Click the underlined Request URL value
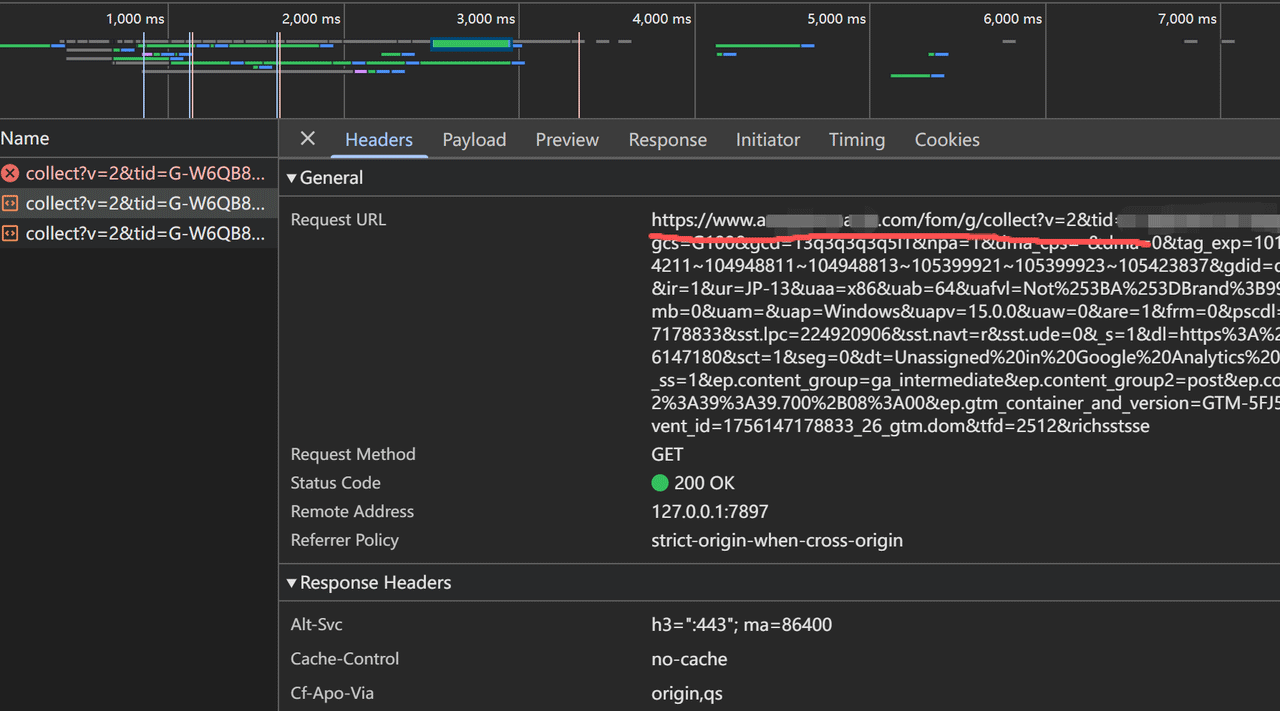 coord(880,220)
